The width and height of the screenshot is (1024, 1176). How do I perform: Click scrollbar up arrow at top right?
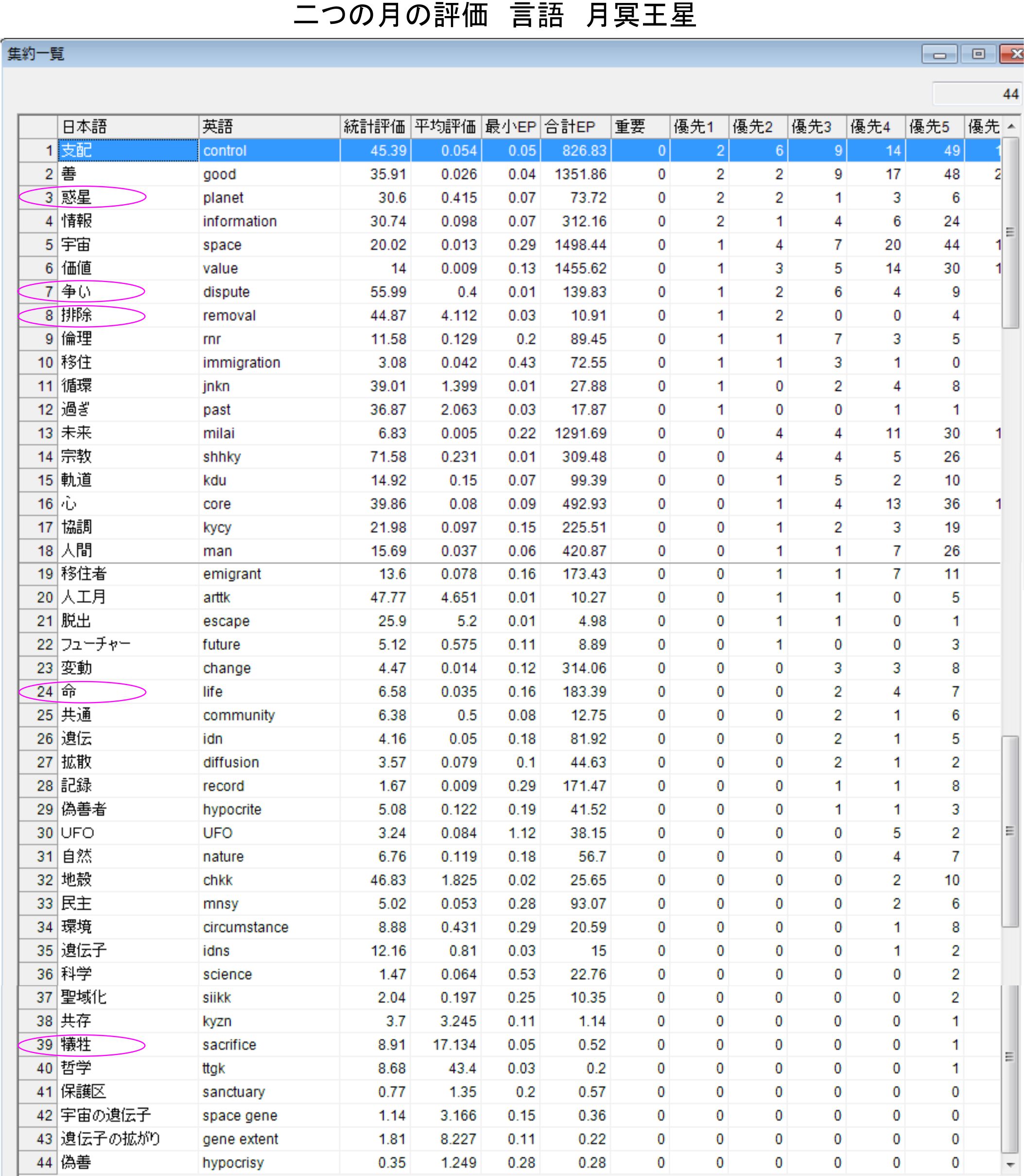(1011, 126)
